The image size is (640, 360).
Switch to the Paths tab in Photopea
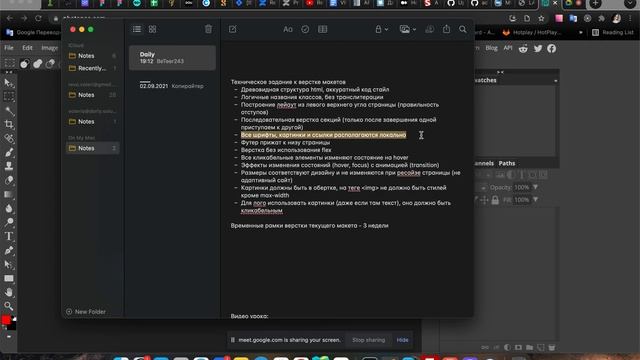pos(507,163)
